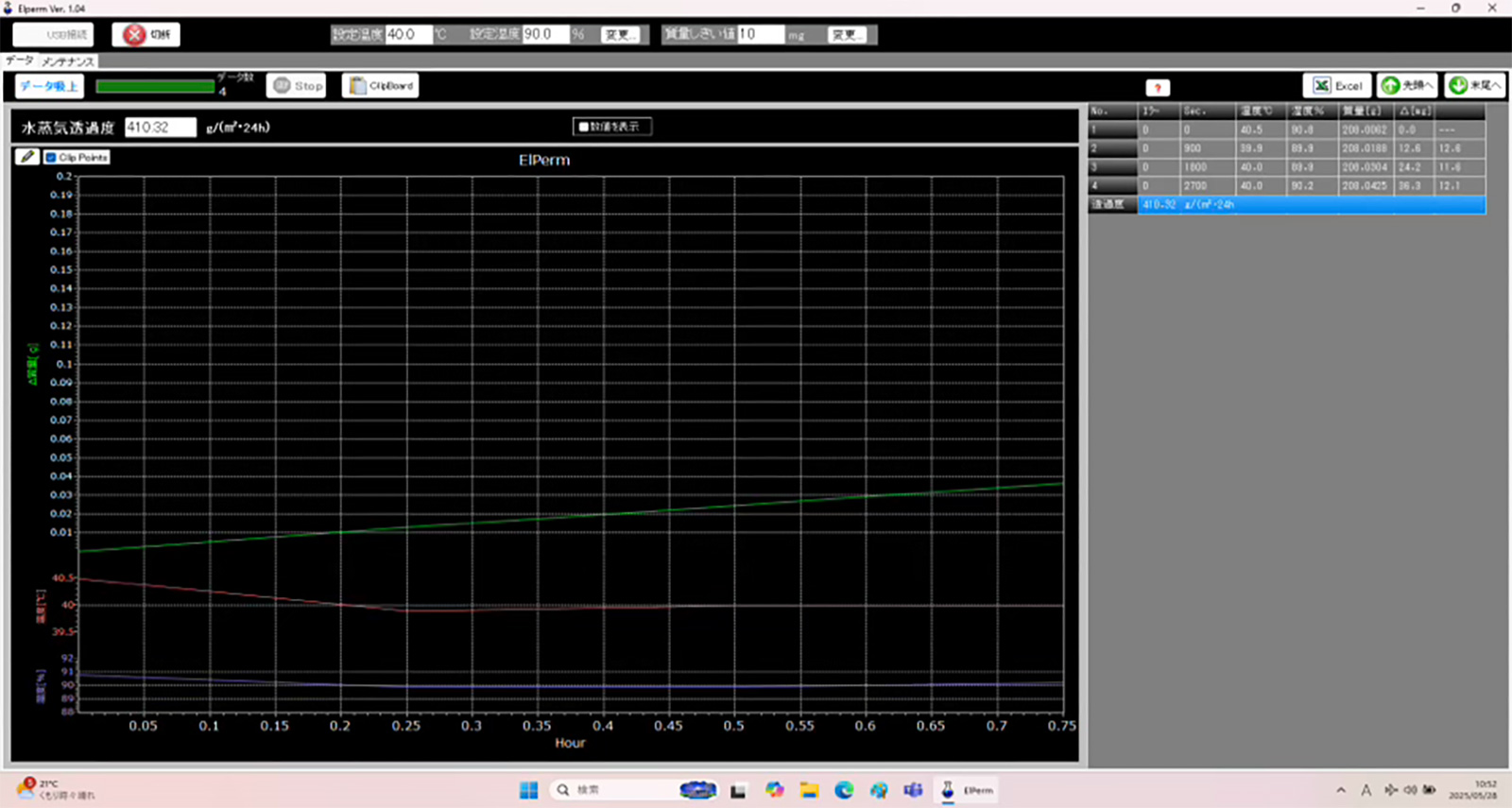Open Task View from the taskbar
This screenshot has height=808, width=1512.
click(x=738, y=790)
